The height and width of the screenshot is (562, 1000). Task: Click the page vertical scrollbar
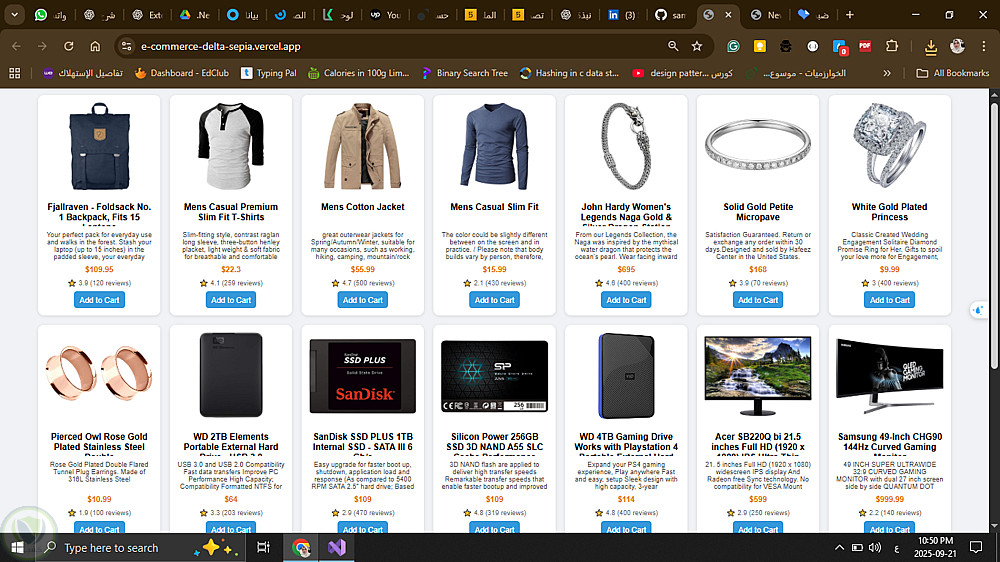tap(994, 236)
